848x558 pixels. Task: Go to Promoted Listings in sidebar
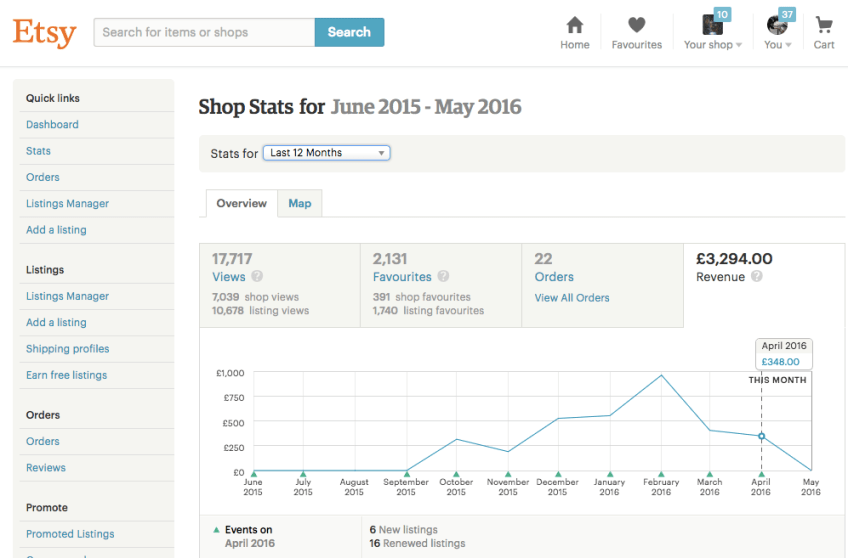click(x=70, y=534)
